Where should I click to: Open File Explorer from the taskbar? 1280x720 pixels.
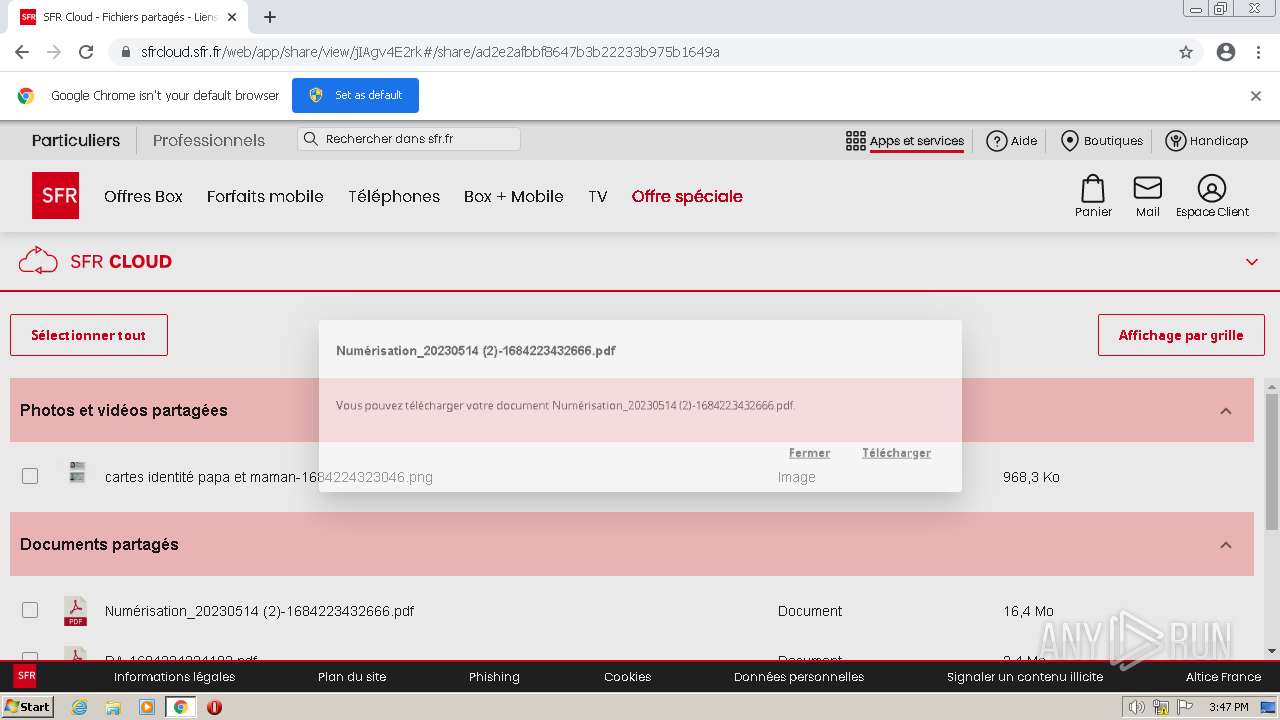113,707
